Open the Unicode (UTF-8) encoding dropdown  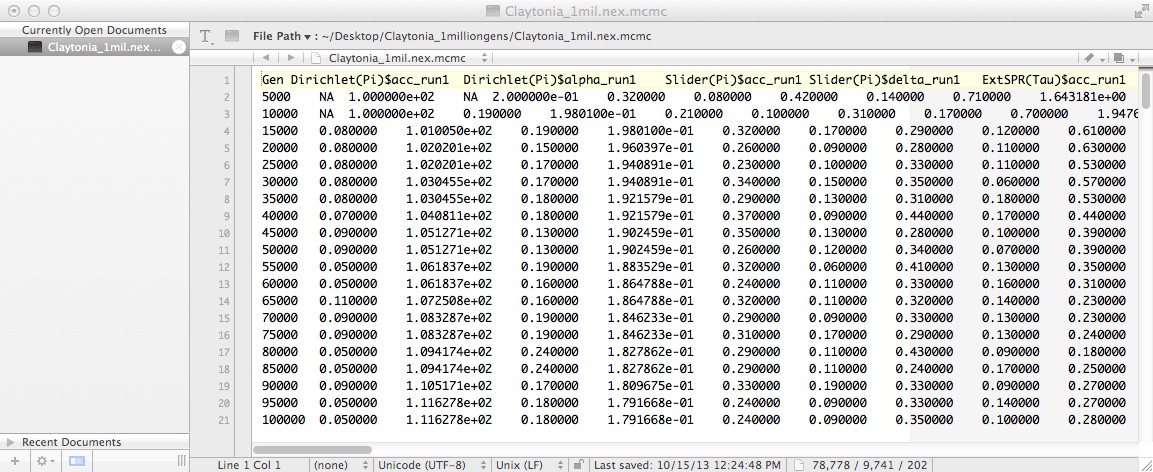[x=431, y=465]
